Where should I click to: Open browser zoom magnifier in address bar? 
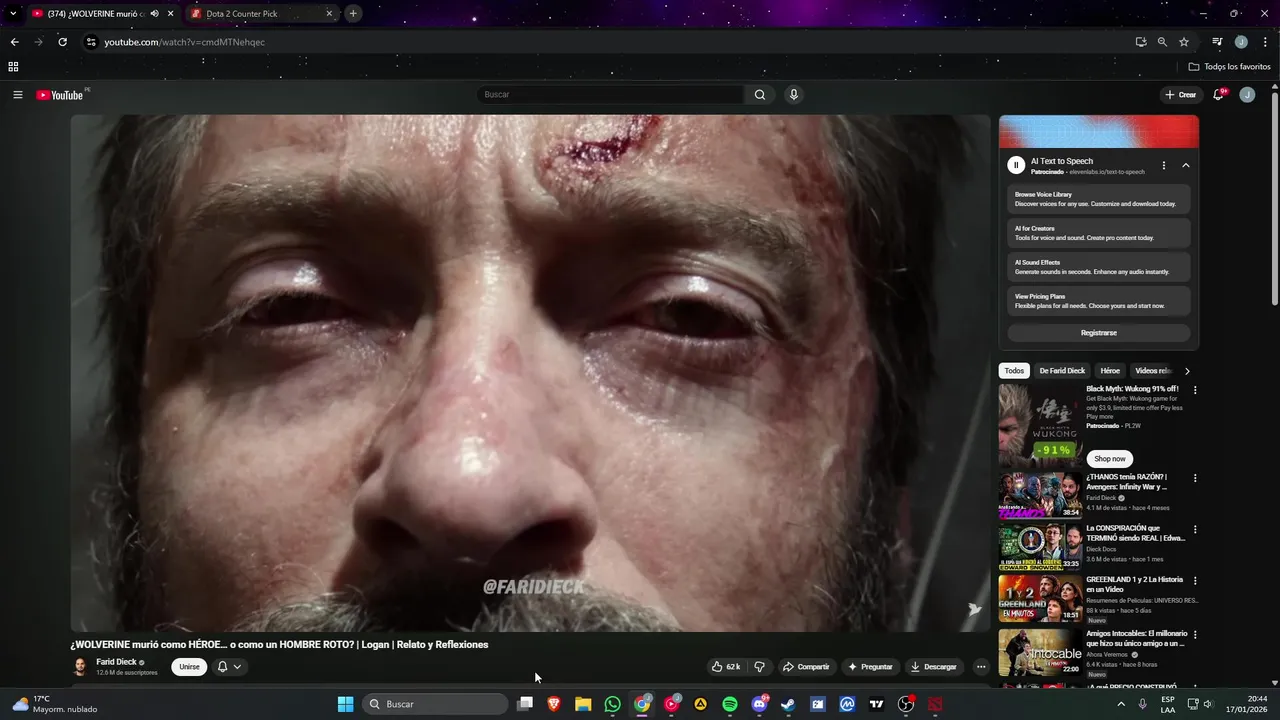click(x=1162, y=42)
